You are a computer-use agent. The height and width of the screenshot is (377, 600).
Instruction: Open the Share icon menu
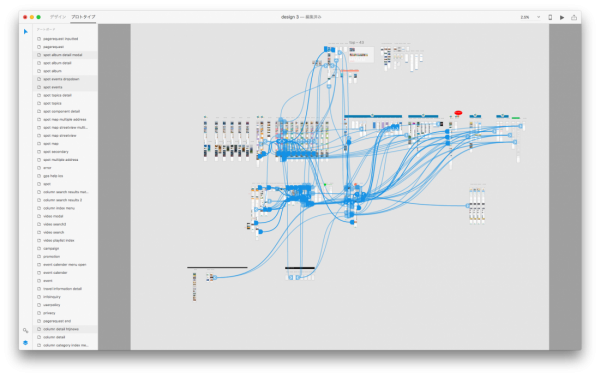point(574,17)
